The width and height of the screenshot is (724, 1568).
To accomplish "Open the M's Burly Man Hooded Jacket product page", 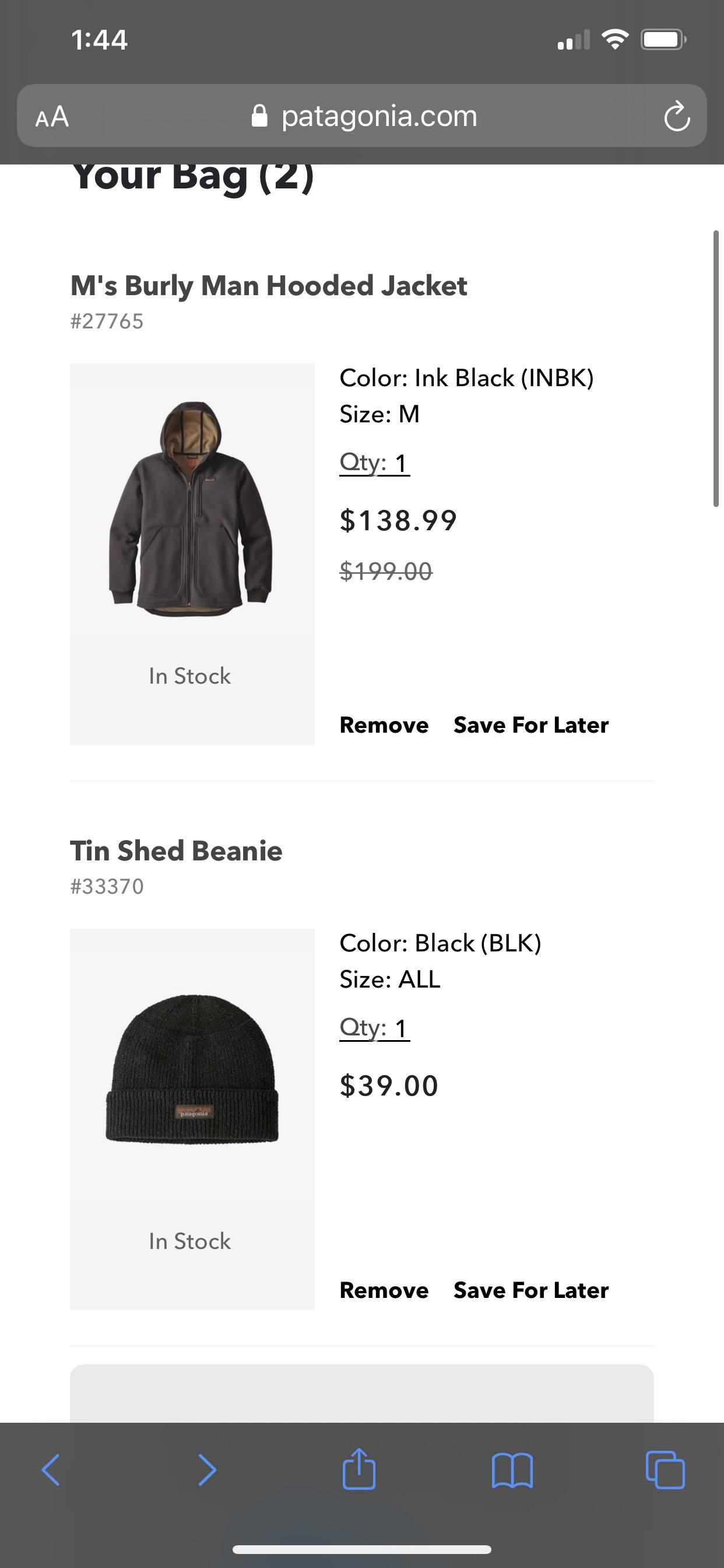I will pyautogui.click(x=268, y=285).
